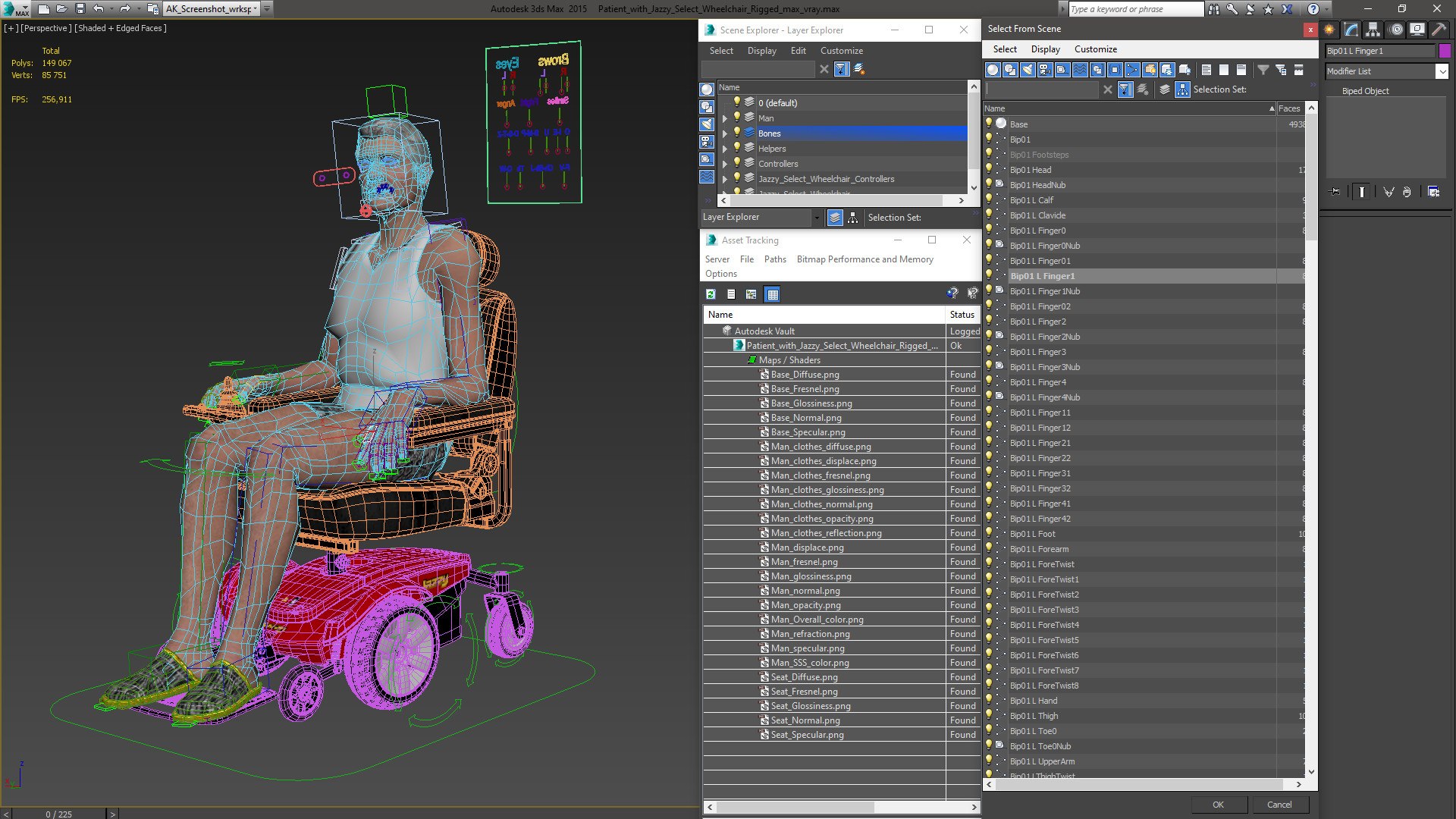Open Bitmap Performance and Memory menu
Screen dimensions: 1456x819
864,259
